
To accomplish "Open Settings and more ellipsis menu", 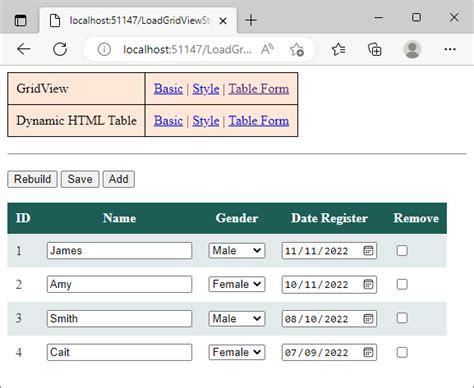I will click(450, 49).
